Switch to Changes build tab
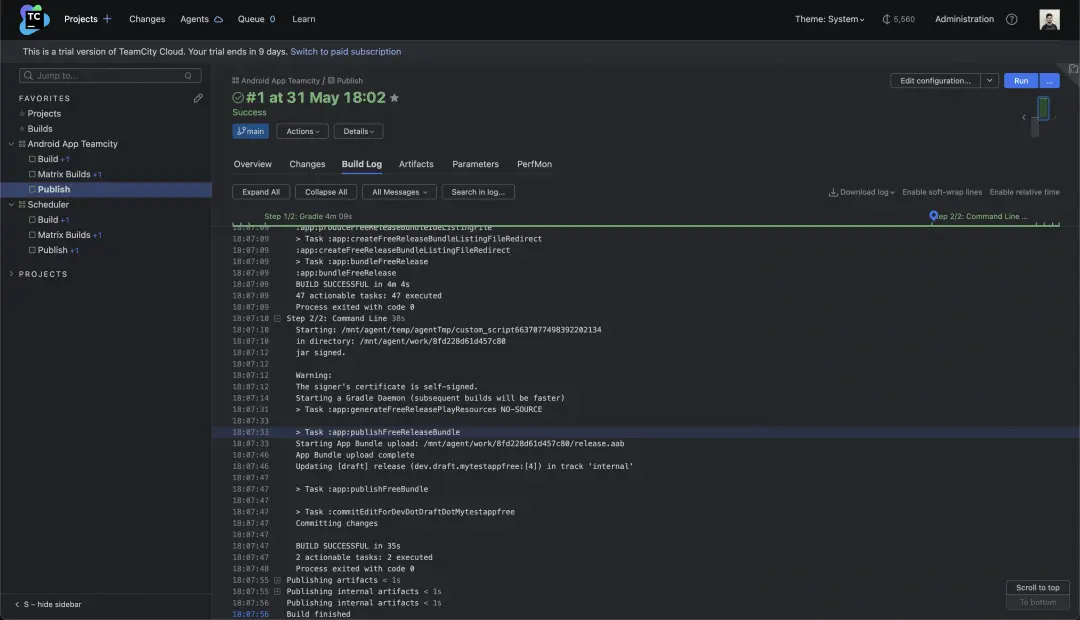The height and width of the screenshot is (620, 1080). point(307,164)
